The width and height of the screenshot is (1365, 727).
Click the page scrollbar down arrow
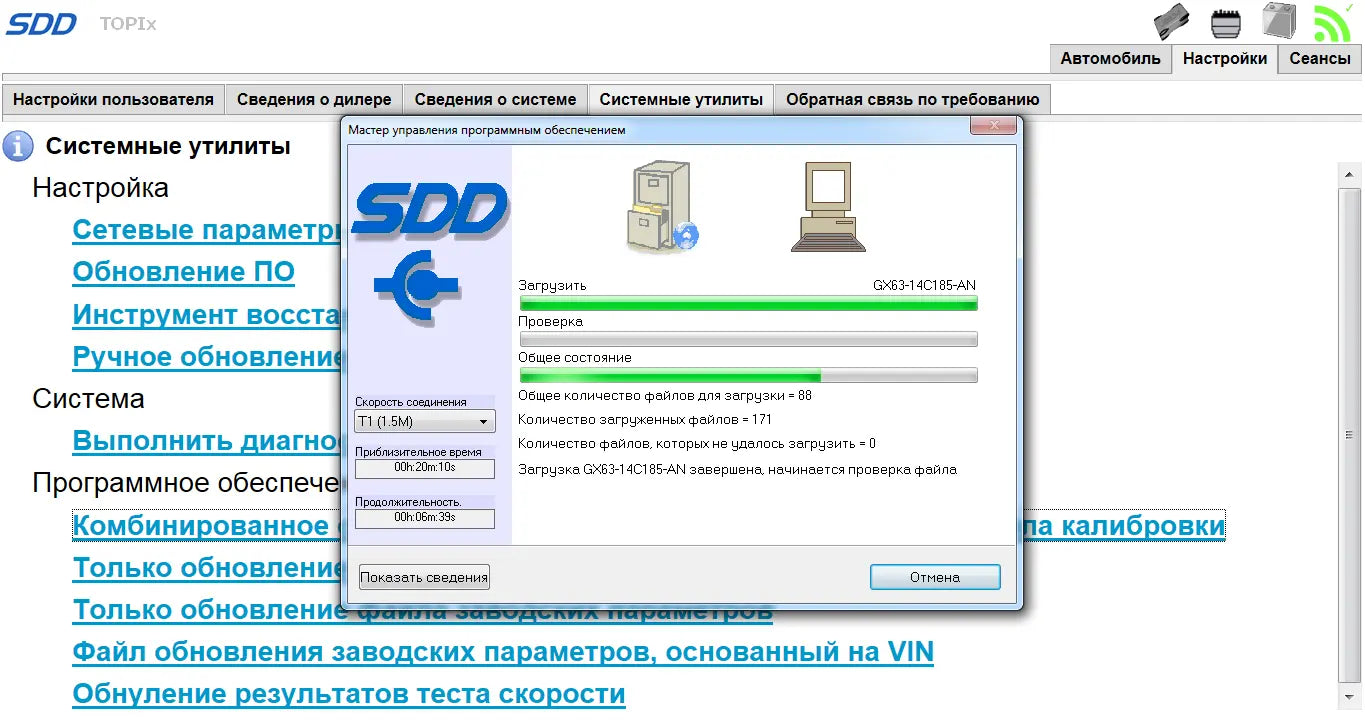[1349, 697]
